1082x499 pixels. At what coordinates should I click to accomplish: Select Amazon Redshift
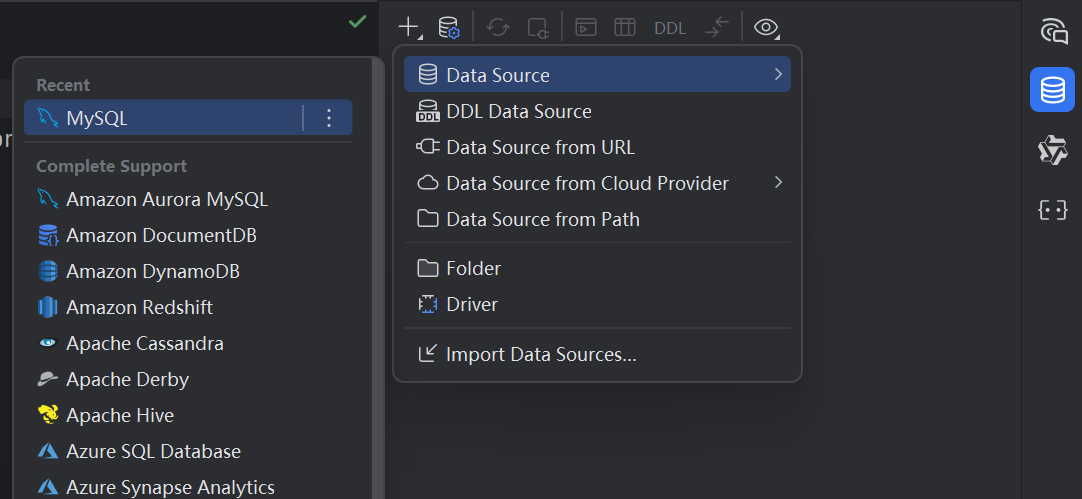pos(188,307)
